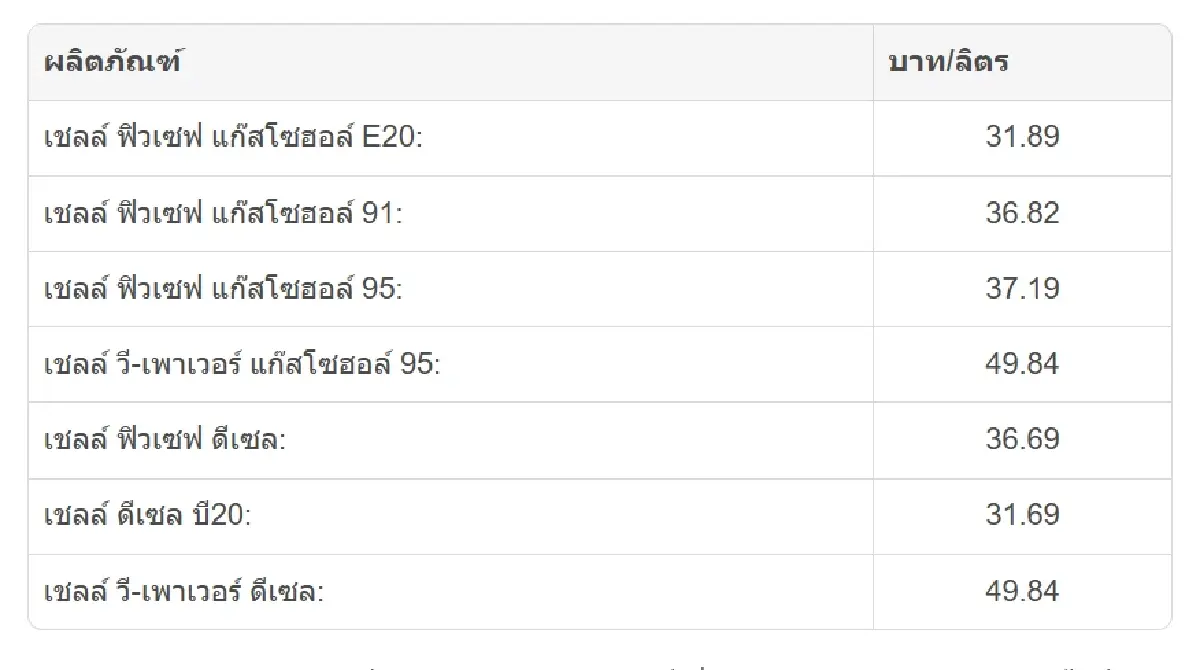Click the text บี20 in the diesel row
Screen dimensions: 1200x670
click(x=222, y=514)
